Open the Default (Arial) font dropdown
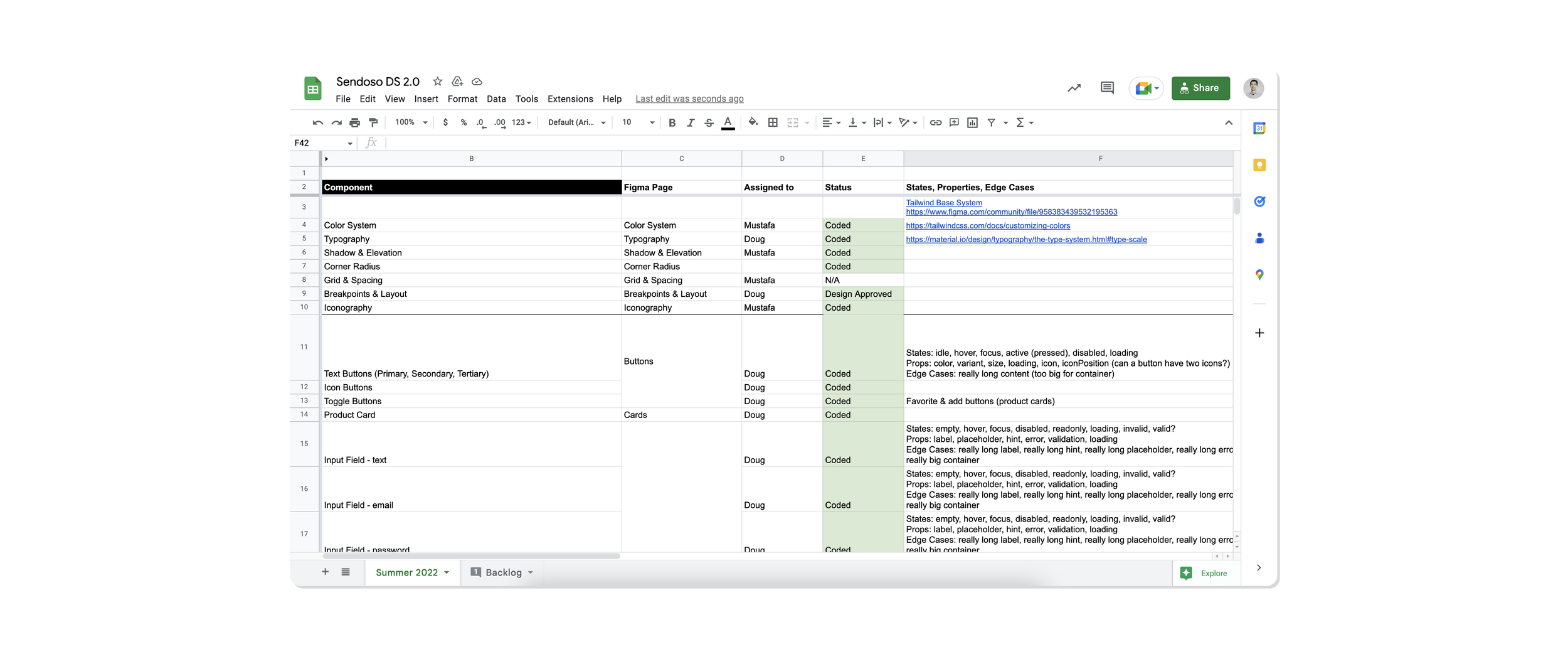The width and height of the screenshot is (1568, 654). point(576,122)
